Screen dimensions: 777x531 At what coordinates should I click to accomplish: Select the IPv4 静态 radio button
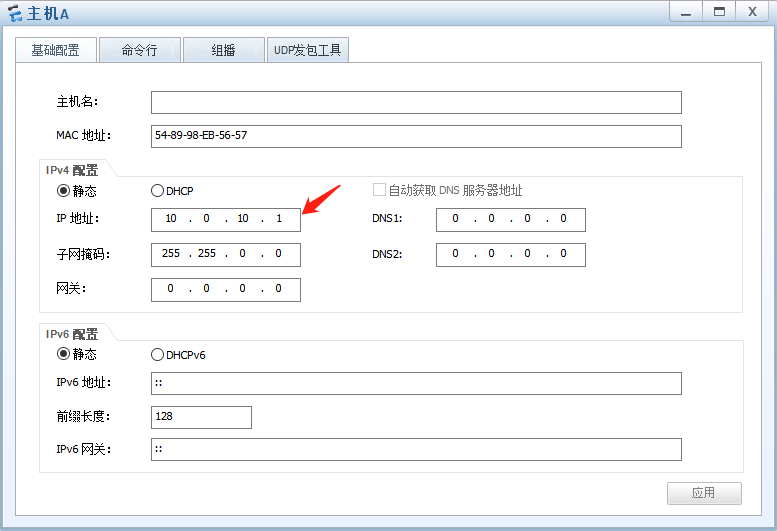63,191
